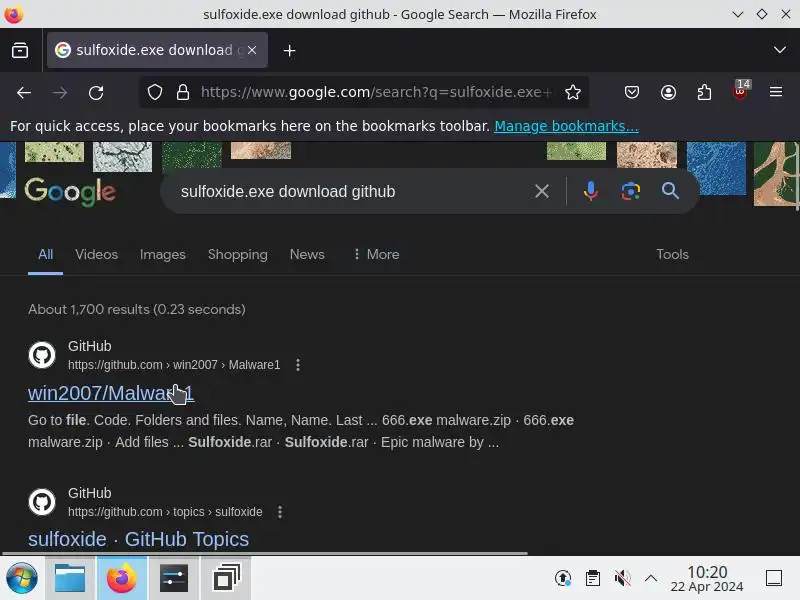Screen dimensions: 800x600
Task: Bookmark this page with star icon
Action: pos(573,92)
